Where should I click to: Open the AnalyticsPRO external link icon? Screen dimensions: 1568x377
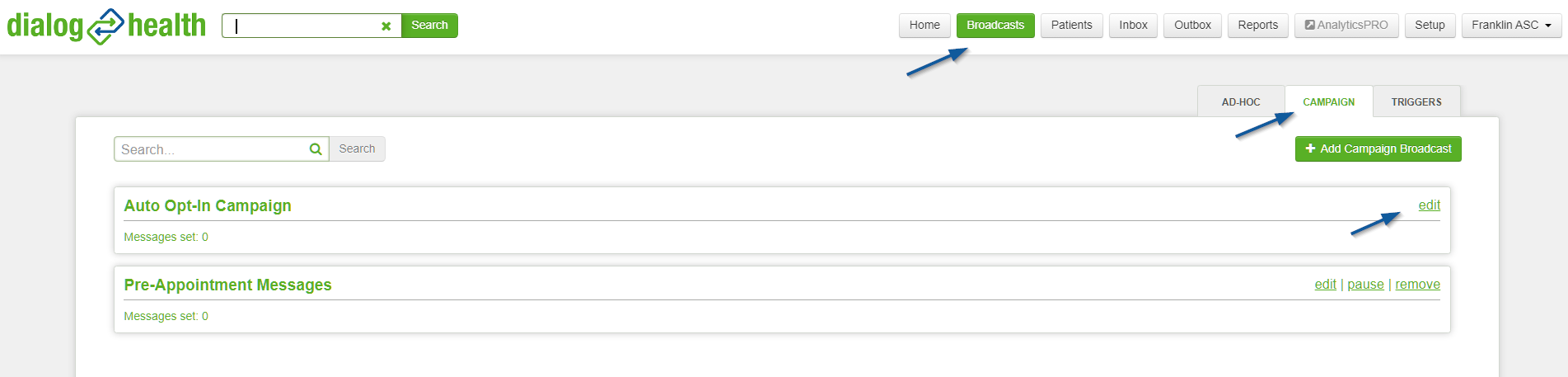[x=1310, y=26]
